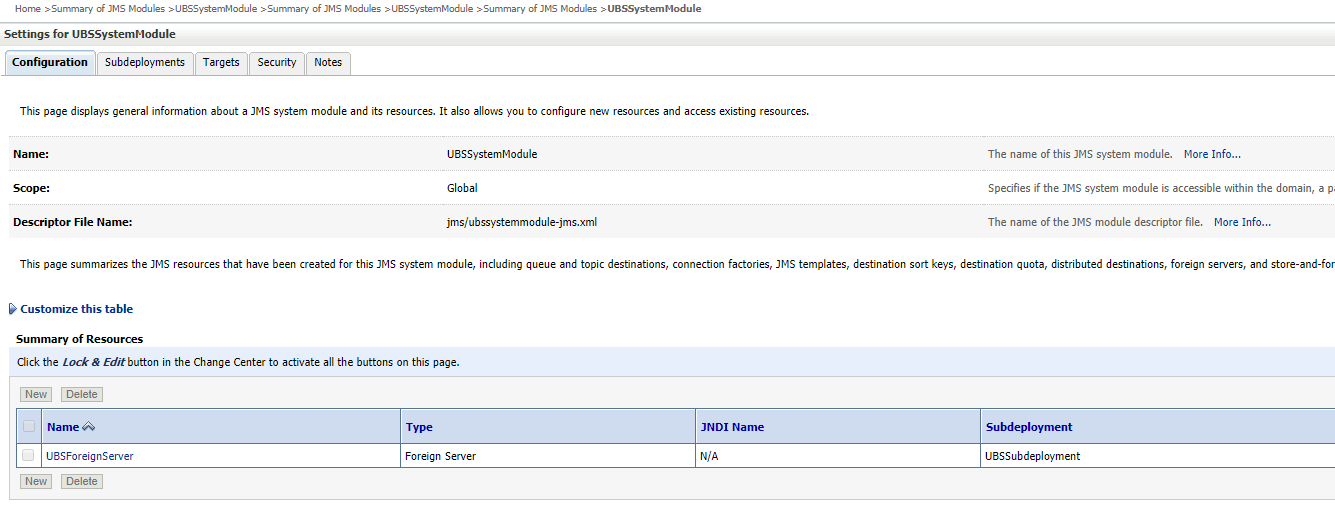Image resolution: width=1335 pixels, height=512 pixels.
Task: Click the Settings for UBSSystemModule title
Action: 90,34
